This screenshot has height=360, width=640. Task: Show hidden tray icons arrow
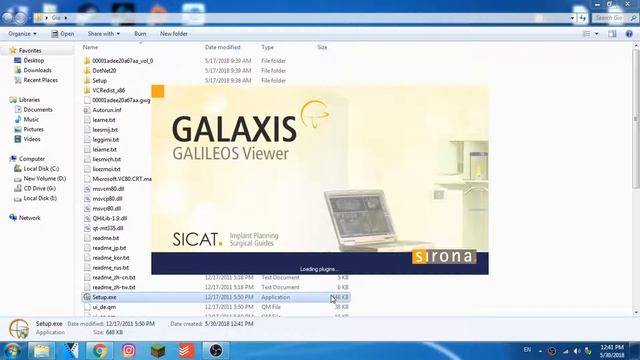tap(540, 351)
